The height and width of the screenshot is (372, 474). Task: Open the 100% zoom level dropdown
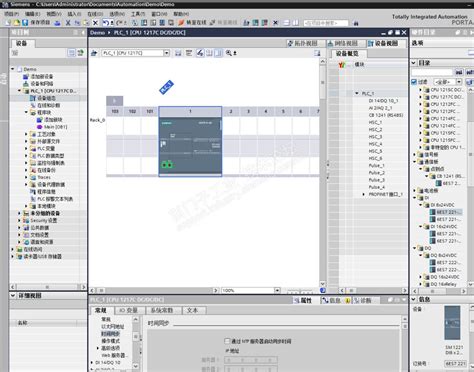(x=277, y=291)
